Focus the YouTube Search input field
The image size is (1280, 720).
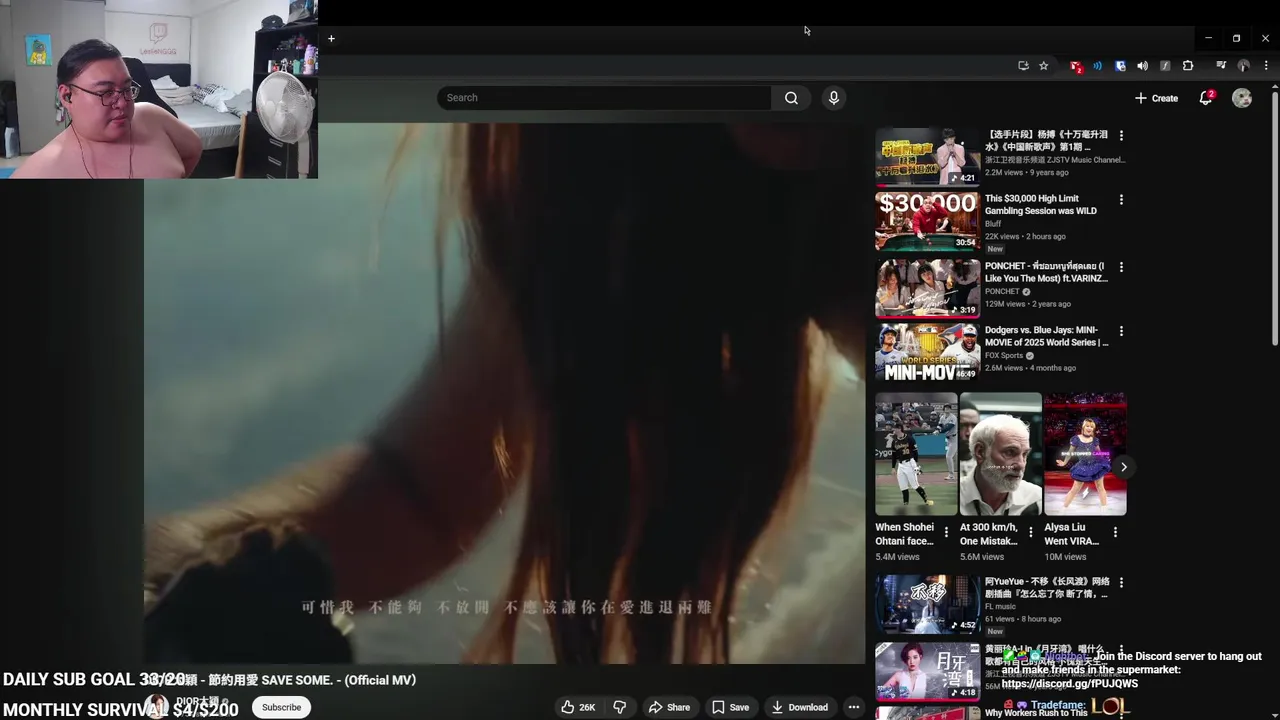[603, 98]
